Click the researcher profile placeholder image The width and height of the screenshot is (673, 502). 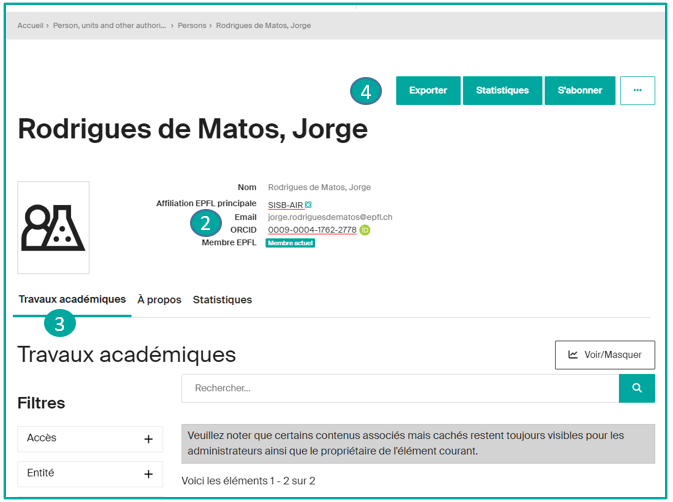53,227
